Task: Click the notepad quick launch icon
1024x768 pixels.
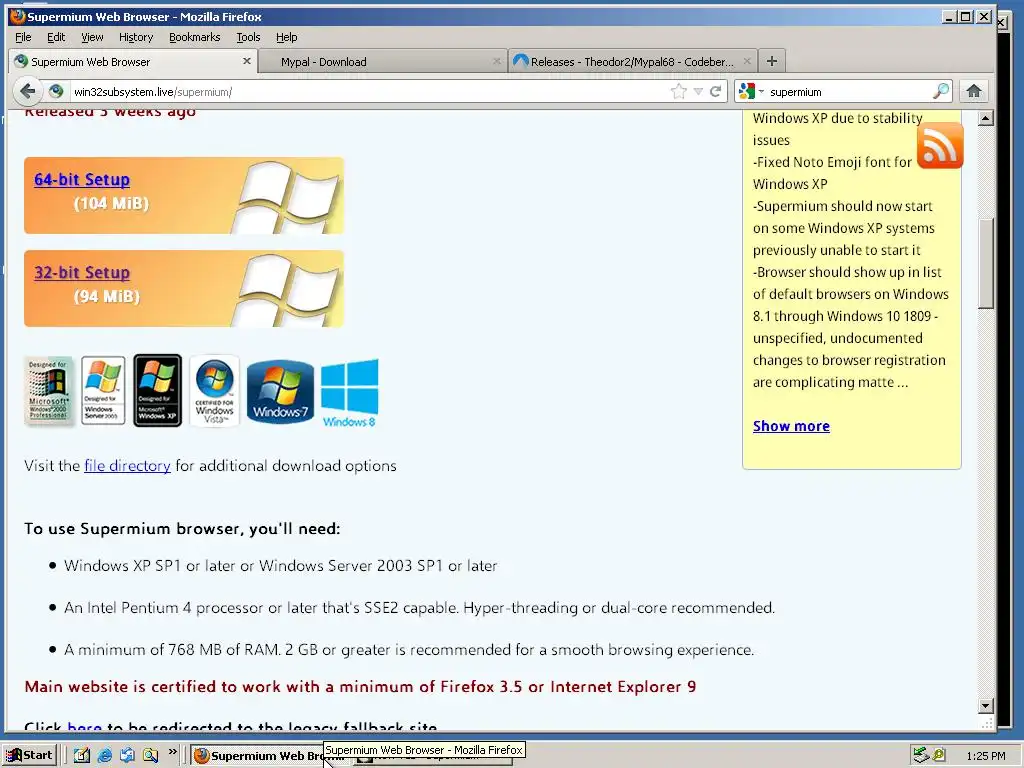Action: point(82,756)
